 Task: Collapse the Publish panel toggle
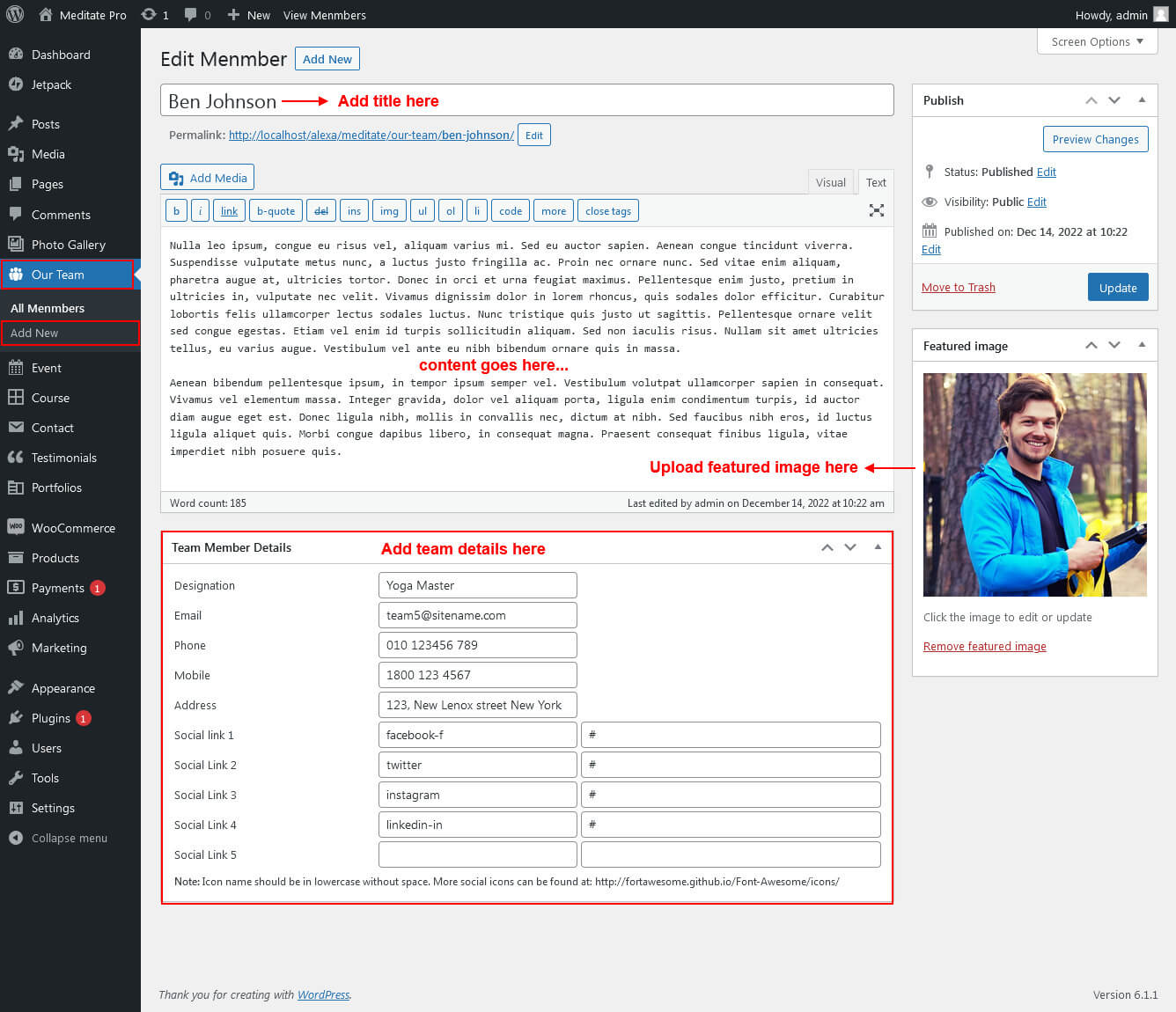1142,100
